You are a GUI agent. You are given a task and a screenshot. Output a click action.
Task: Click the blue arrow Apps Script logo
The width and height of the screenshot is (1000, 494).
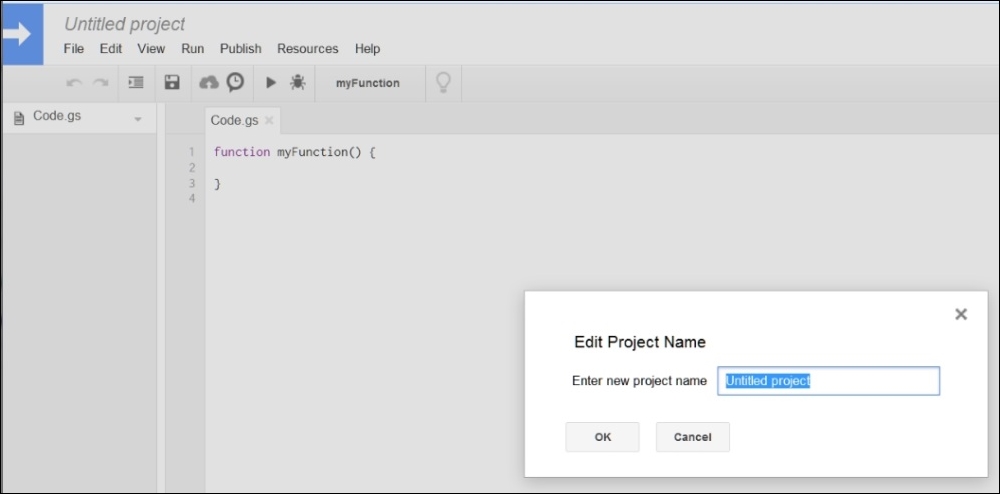(22, 34)
